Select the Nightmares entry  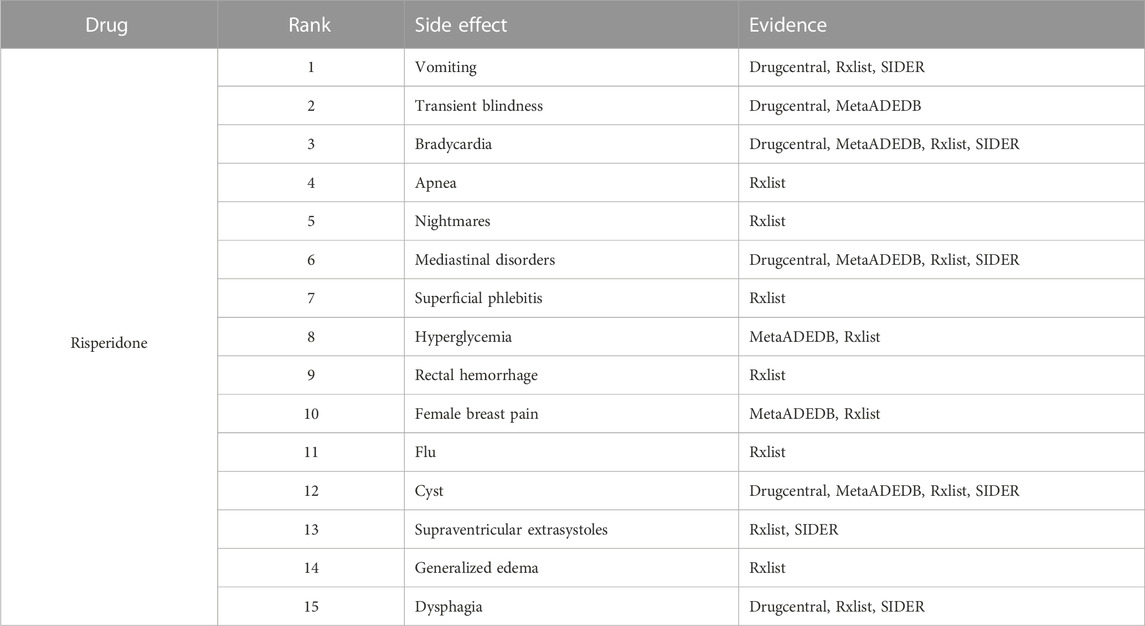(453, 221)
